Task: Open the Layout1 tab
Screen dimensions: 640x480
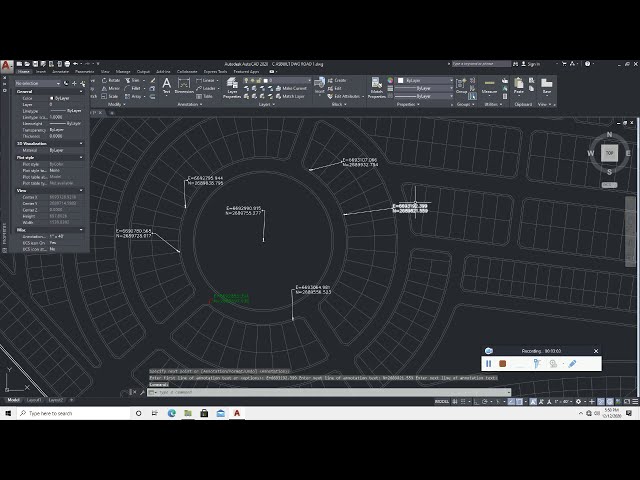Action: click(x=34, y=400)
